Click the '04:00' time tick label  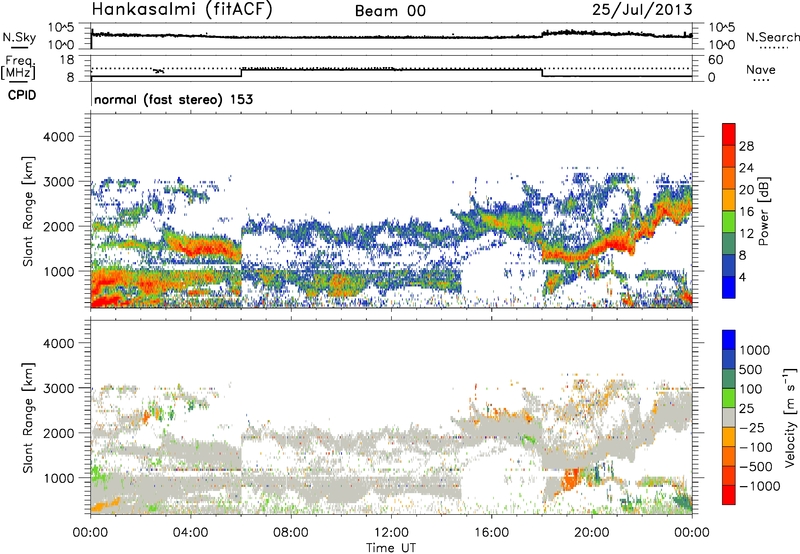[190, 533]
